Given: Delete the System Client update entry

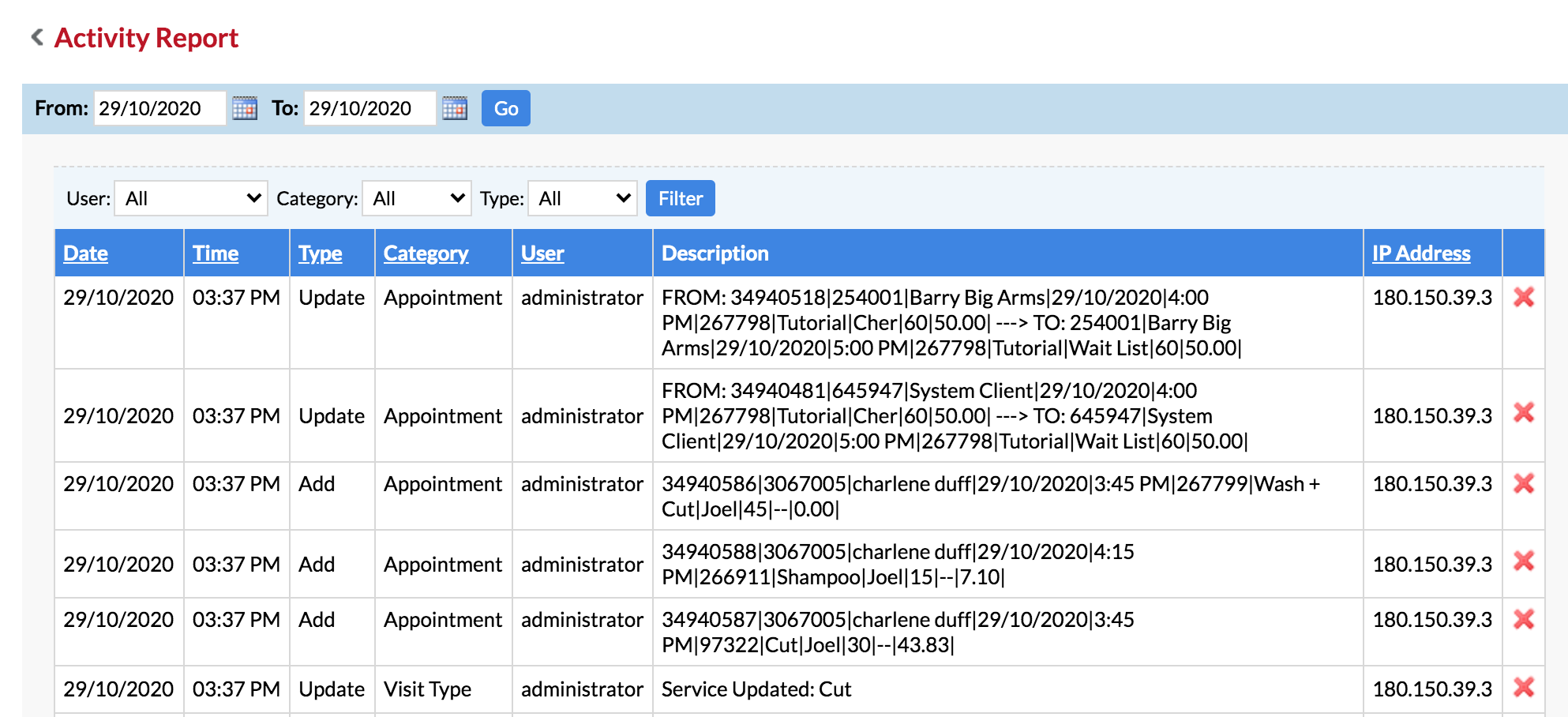Looking at the screenshot, I should click(x=1524, y=412).
